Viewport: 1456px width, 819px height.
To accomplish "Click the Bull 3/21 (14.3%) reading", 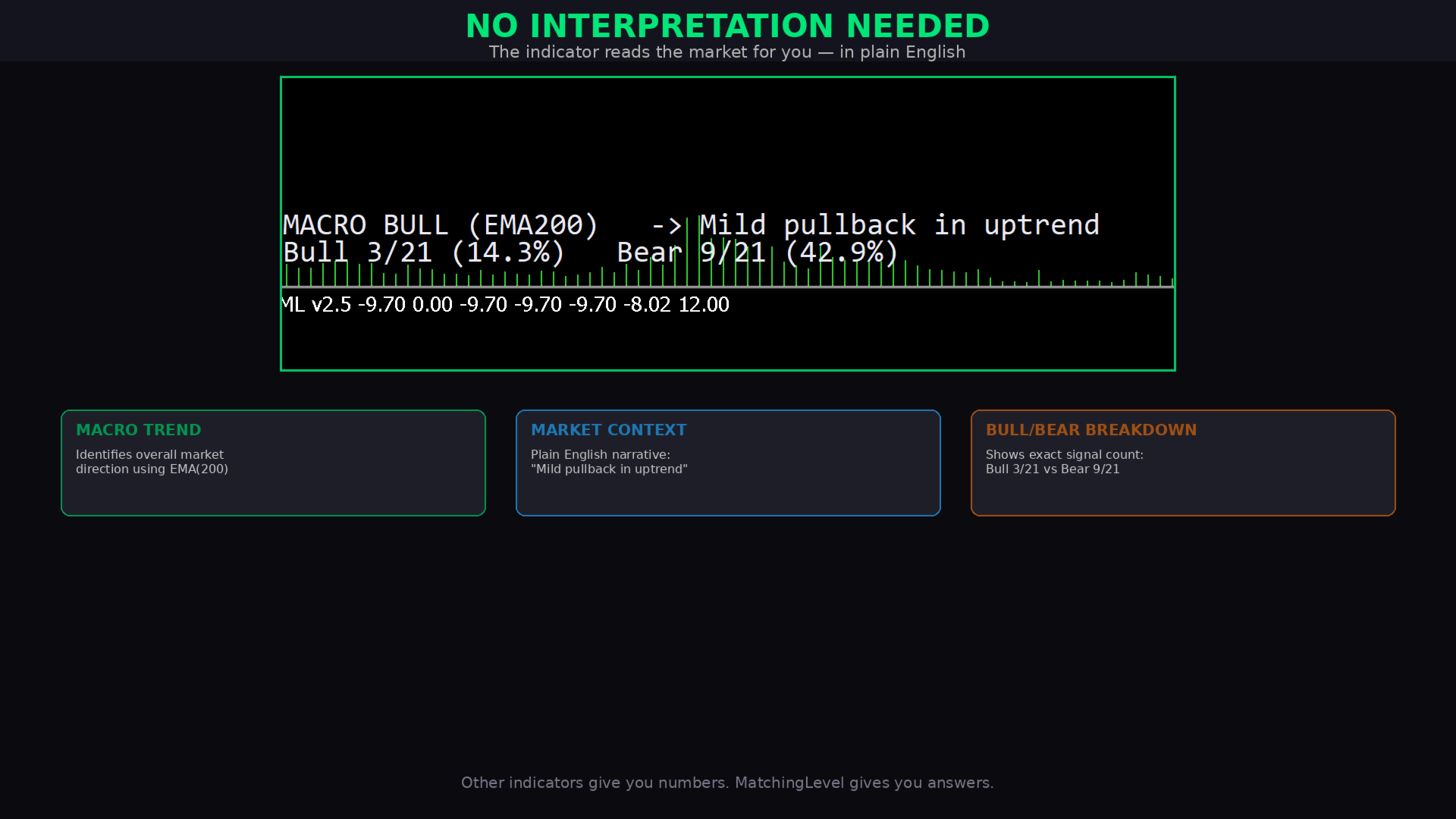I will click(423, 253).
